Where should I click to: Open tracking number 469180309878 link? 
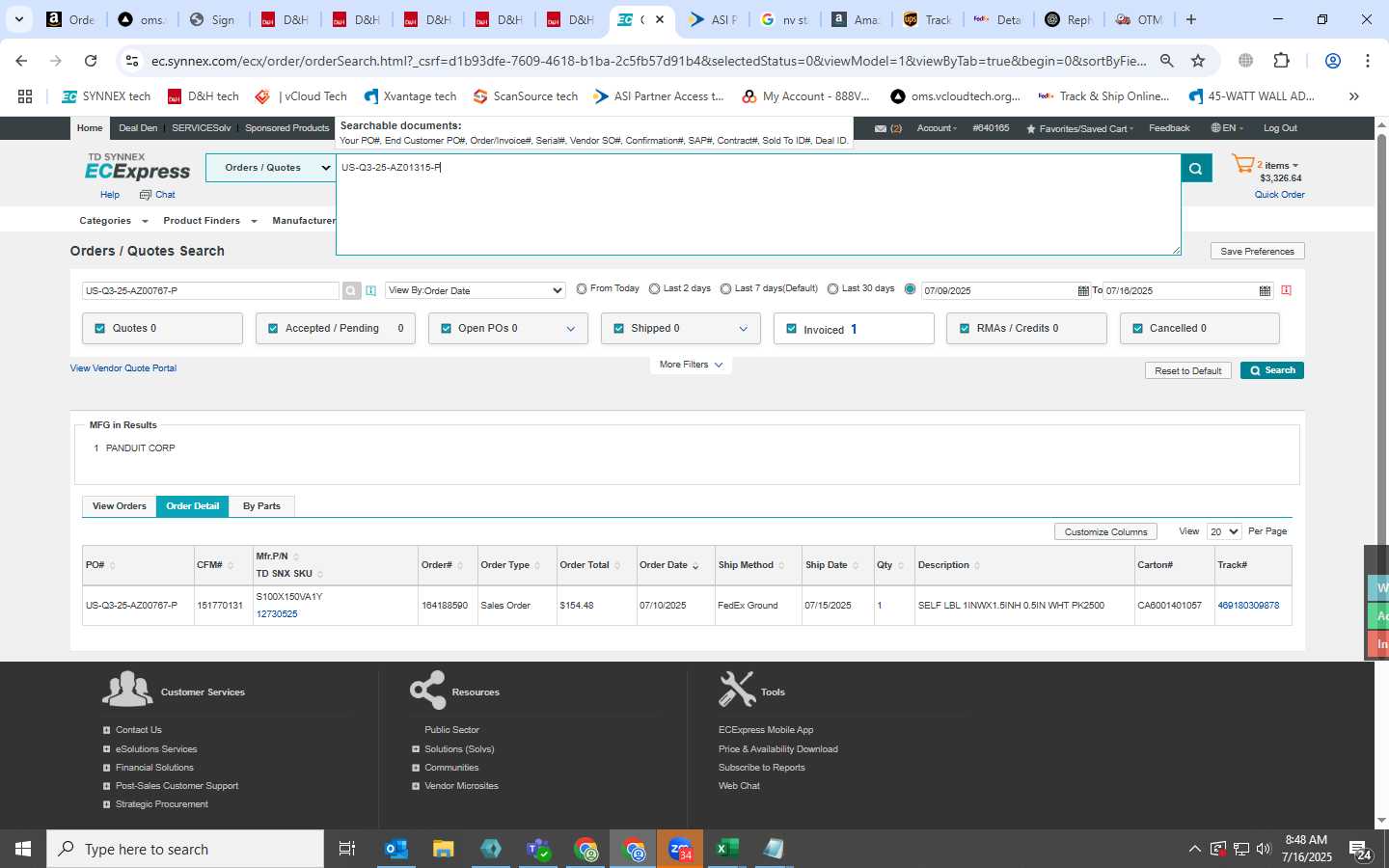pyautogui.click(x=1248, y=606)
